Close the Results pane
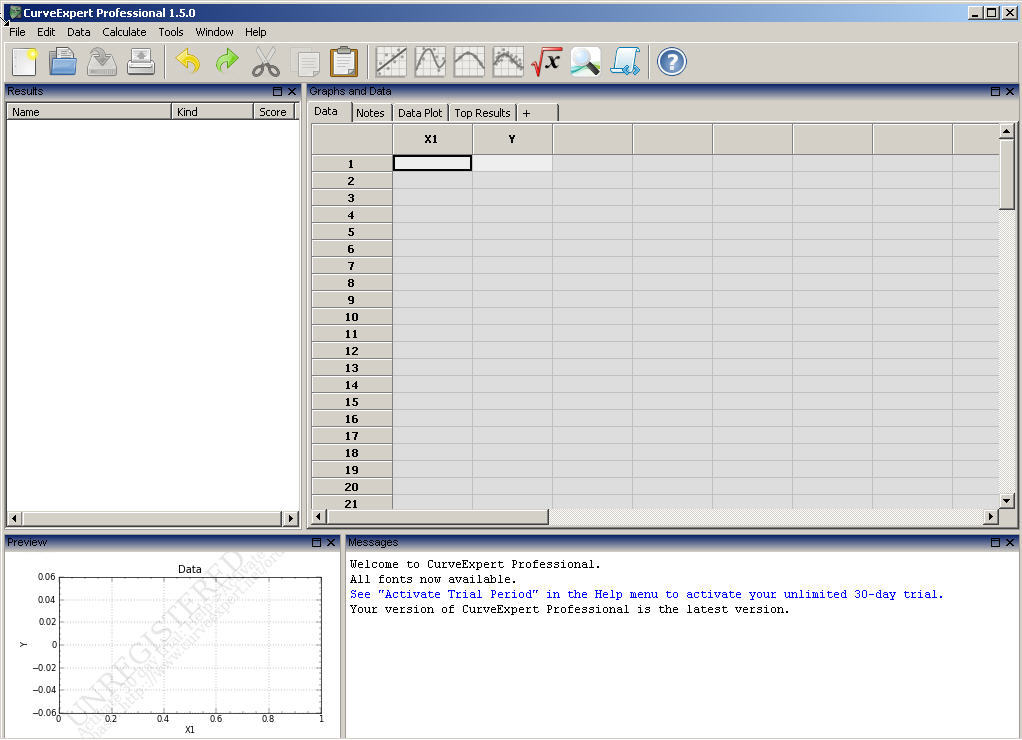The height and width of the screenshot is (740, 1022). point(292,91)
